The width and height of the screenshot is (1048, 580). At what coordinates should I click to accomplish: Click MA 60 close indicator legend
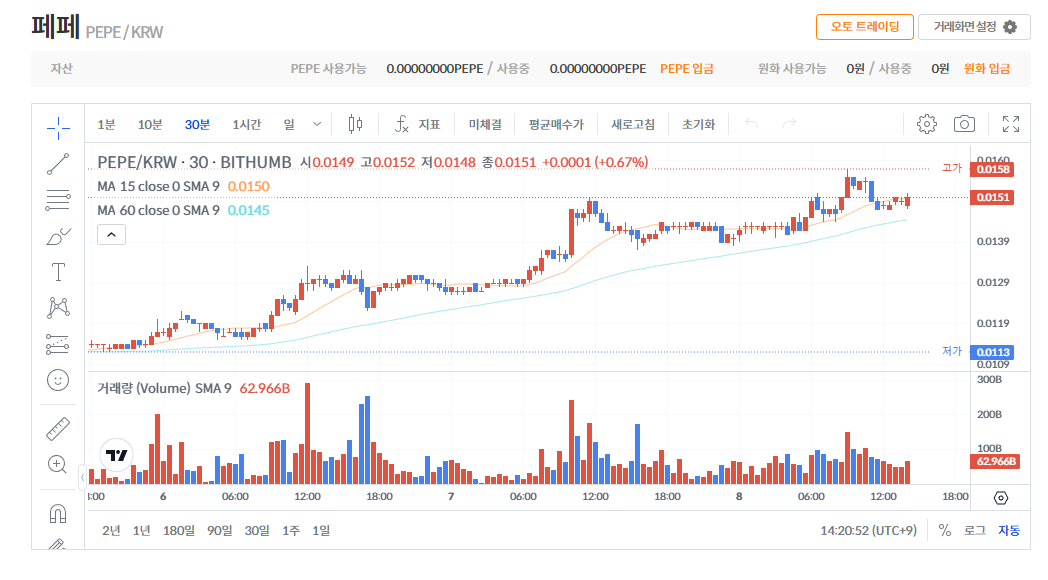(x=158, y=210)
